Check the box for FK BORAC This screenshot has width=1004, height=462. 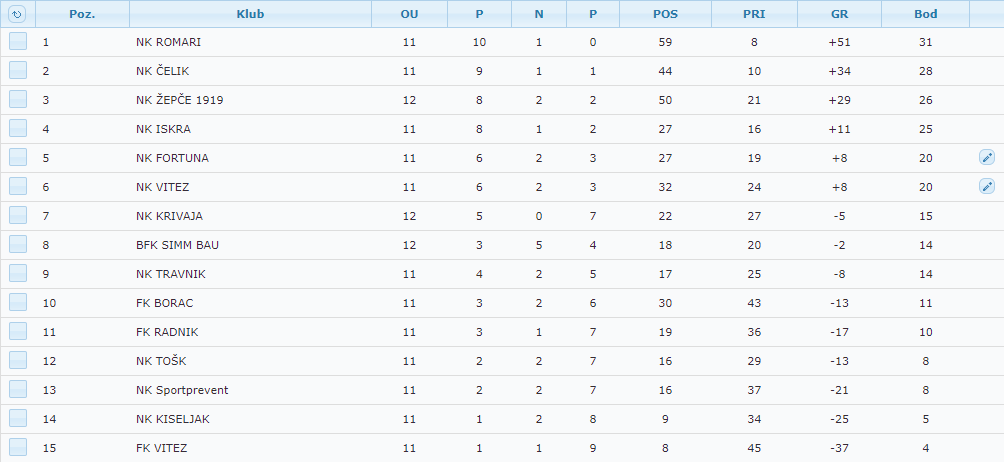(18, 303)
